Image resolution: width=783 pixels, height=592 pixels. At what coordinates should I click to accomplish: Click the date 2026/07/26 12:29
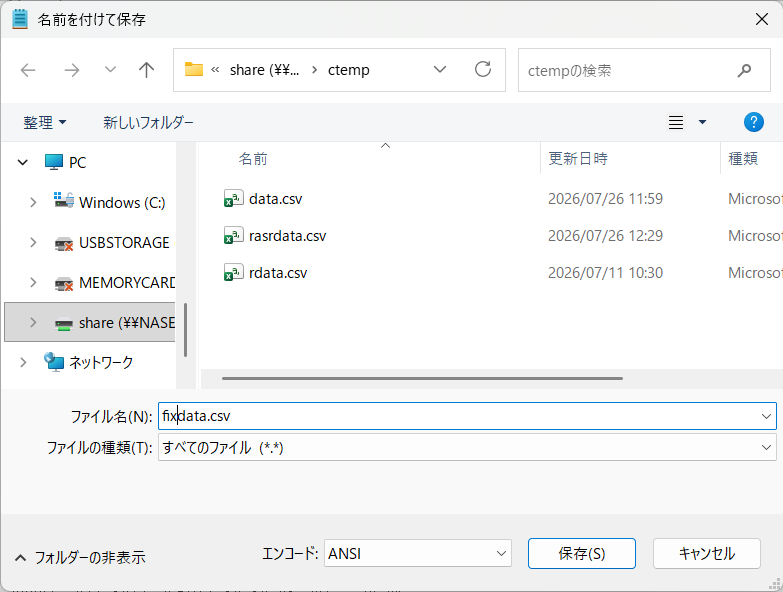[x=605, y=236]
